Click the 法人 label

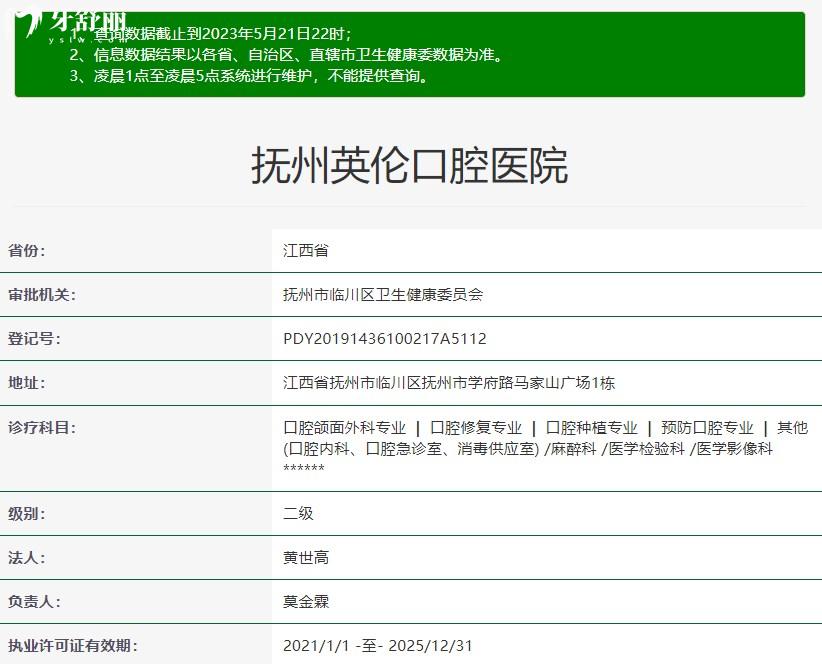26,558
